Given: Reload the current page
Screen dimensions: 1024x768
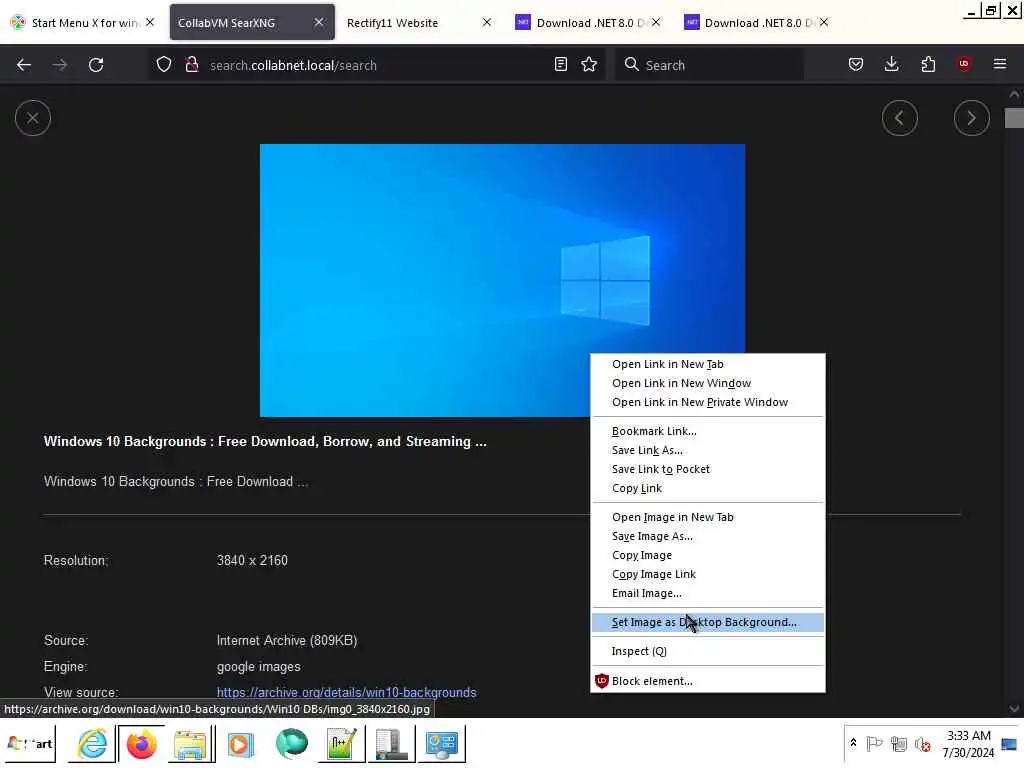Looking at the screenshot, I should coord(96,65).
